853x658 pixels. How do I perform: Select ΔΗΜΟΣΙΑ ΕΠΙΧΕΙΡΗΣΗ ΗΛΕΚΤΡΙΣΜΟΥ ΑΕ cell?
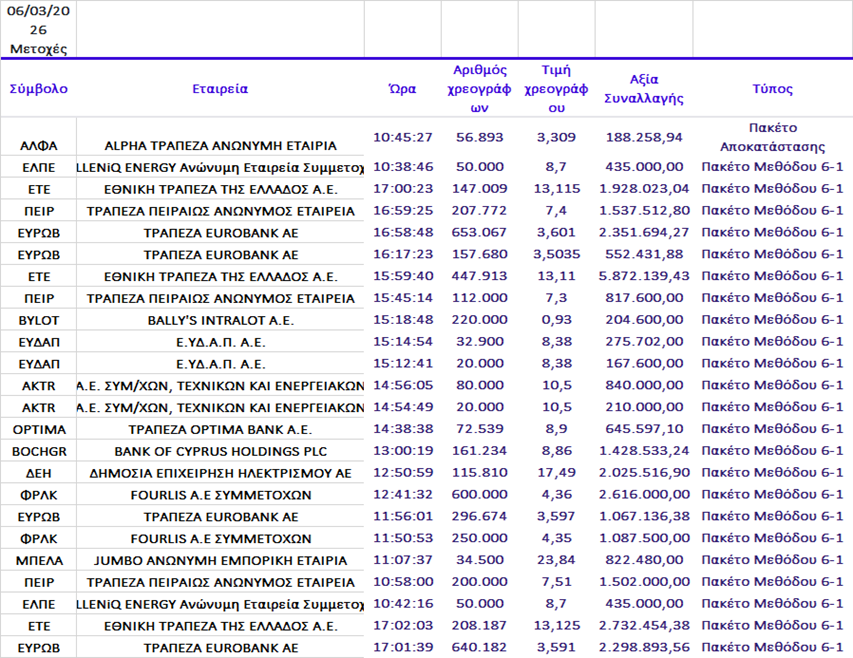(x=220, y=473)
